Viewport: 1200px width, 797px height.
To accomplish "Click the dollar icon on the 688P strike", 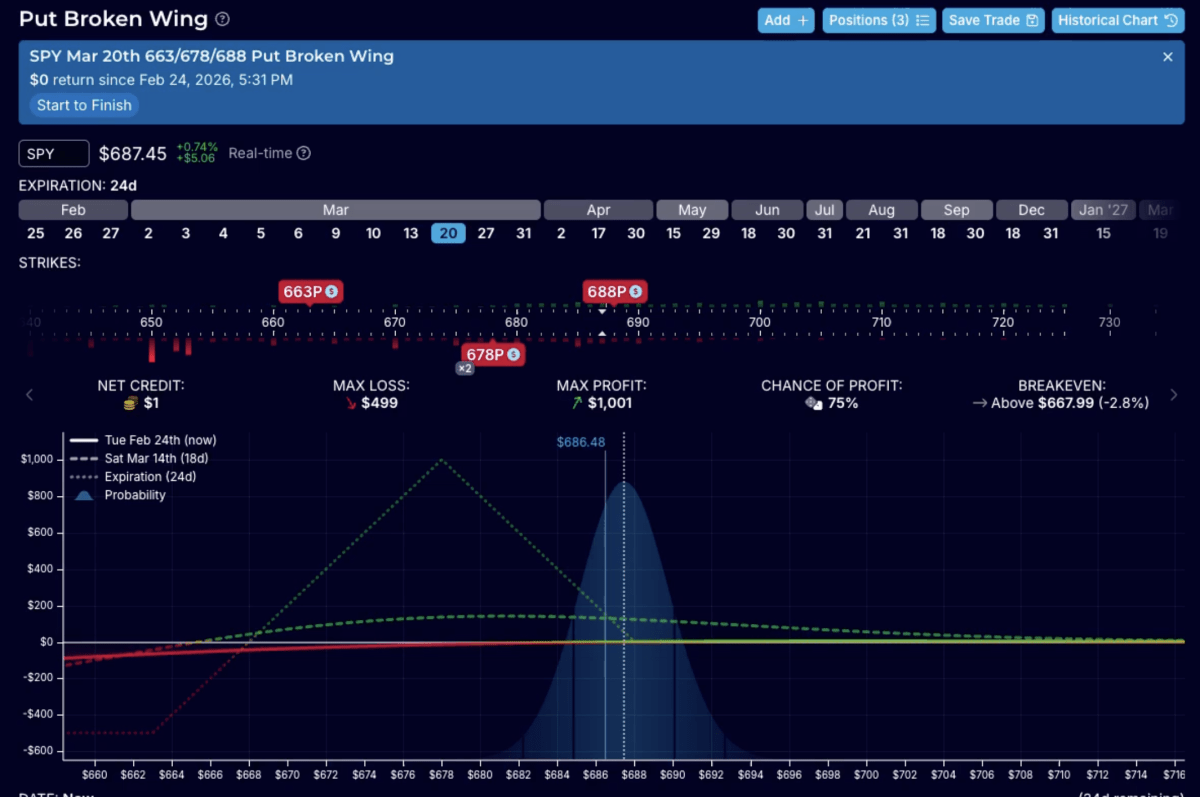I will [x=635, y=292].
